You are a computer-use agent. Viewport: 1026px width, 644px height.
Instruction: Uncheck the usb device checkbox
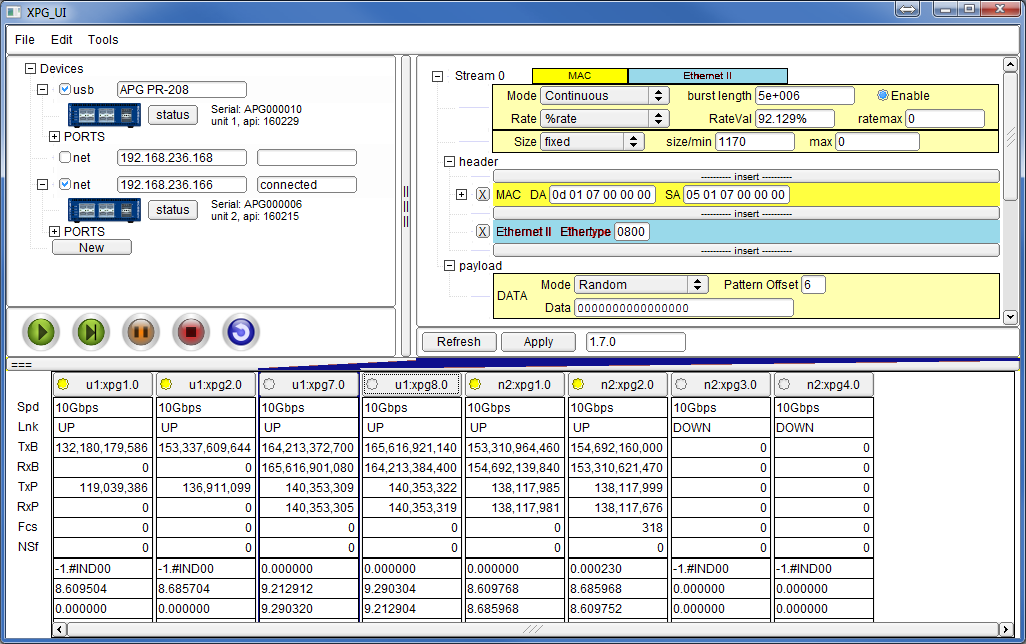(x=63, y=90)
